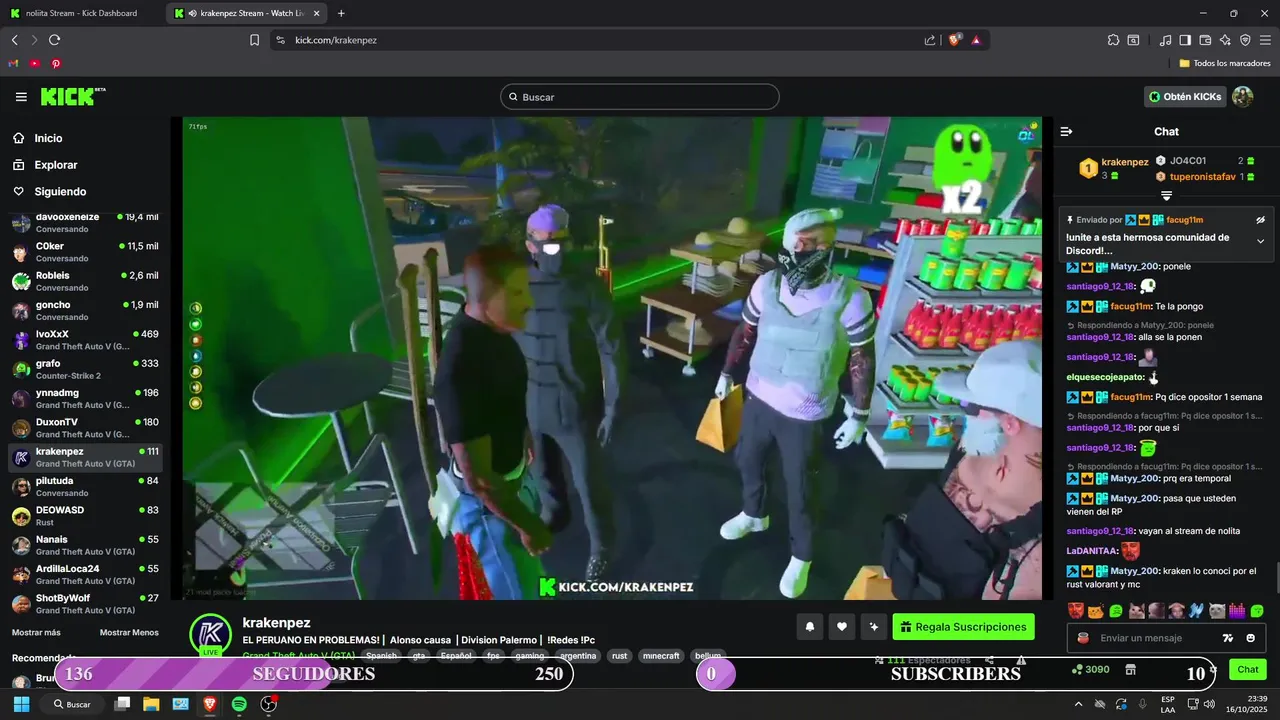This screenshot has width=1280, height=720.
Task: Click the report warning triangle icon
Action: (x=1021, y=660)
